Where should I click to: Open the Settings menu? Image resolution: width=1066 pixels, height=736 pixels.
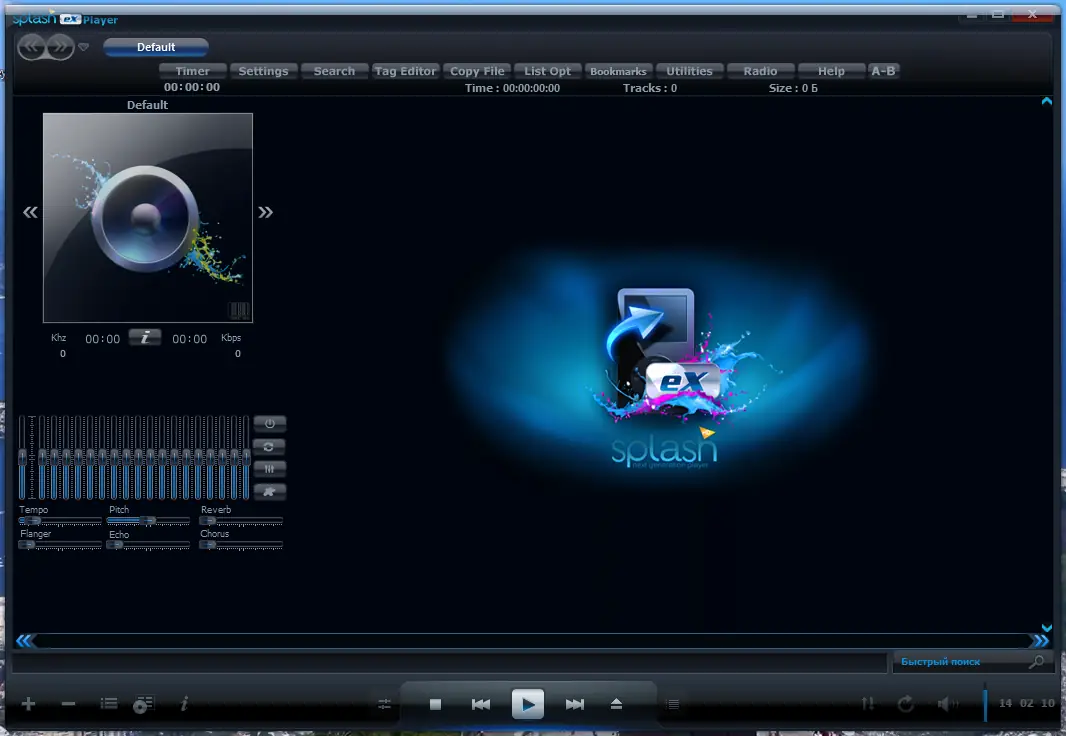pyautogui.click(x=263, y=71)
